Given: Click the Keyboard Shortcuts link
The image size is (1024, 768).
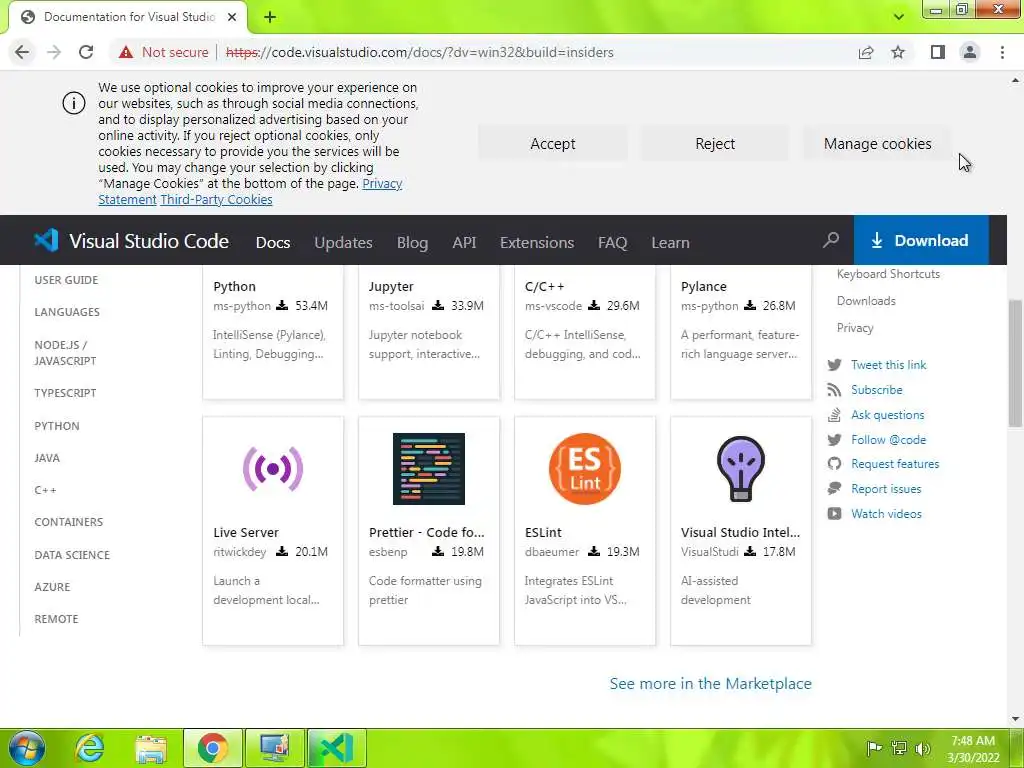Looking at the screenshot, I should pos(888,274).
